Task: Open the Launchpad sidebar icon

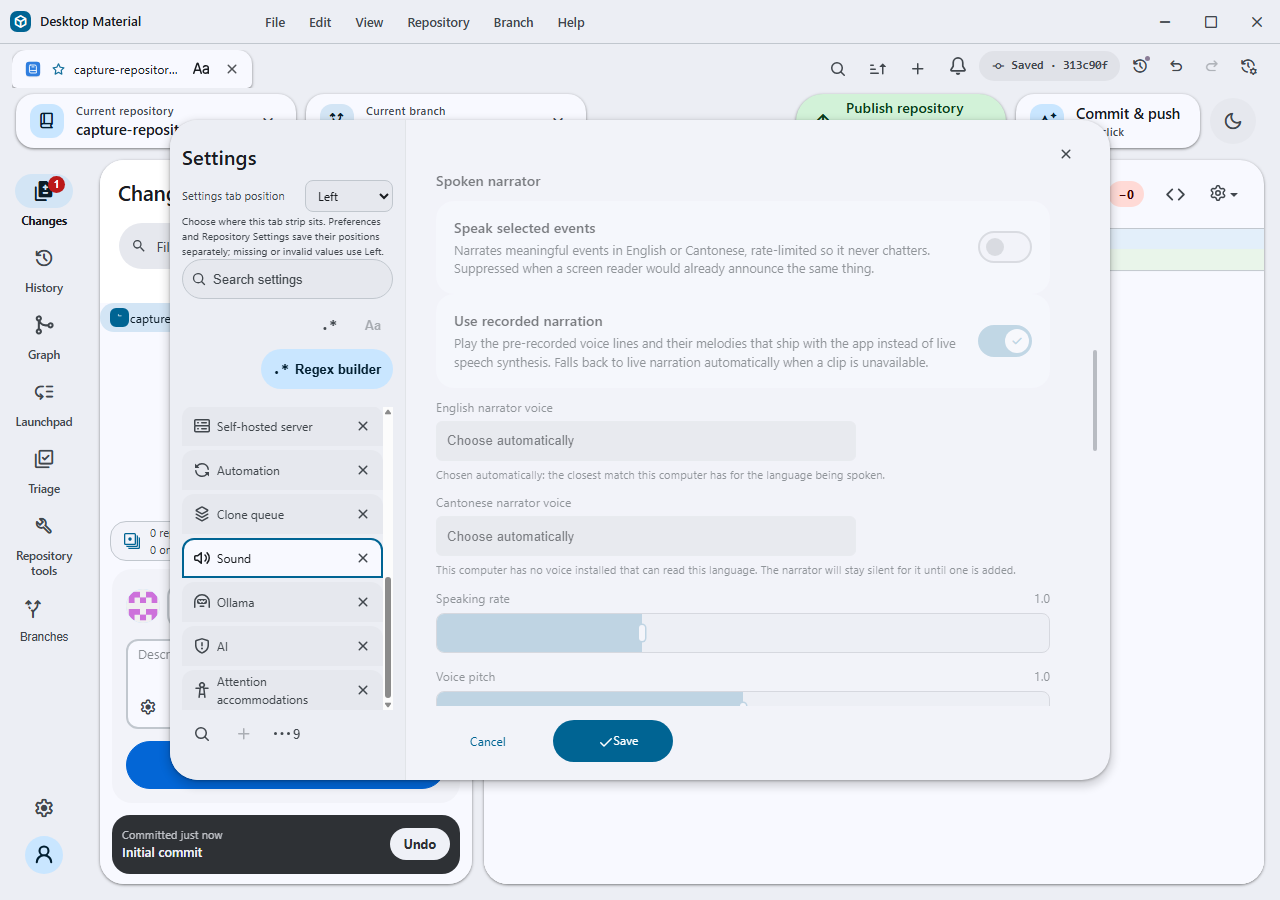Action: [44, 393]
